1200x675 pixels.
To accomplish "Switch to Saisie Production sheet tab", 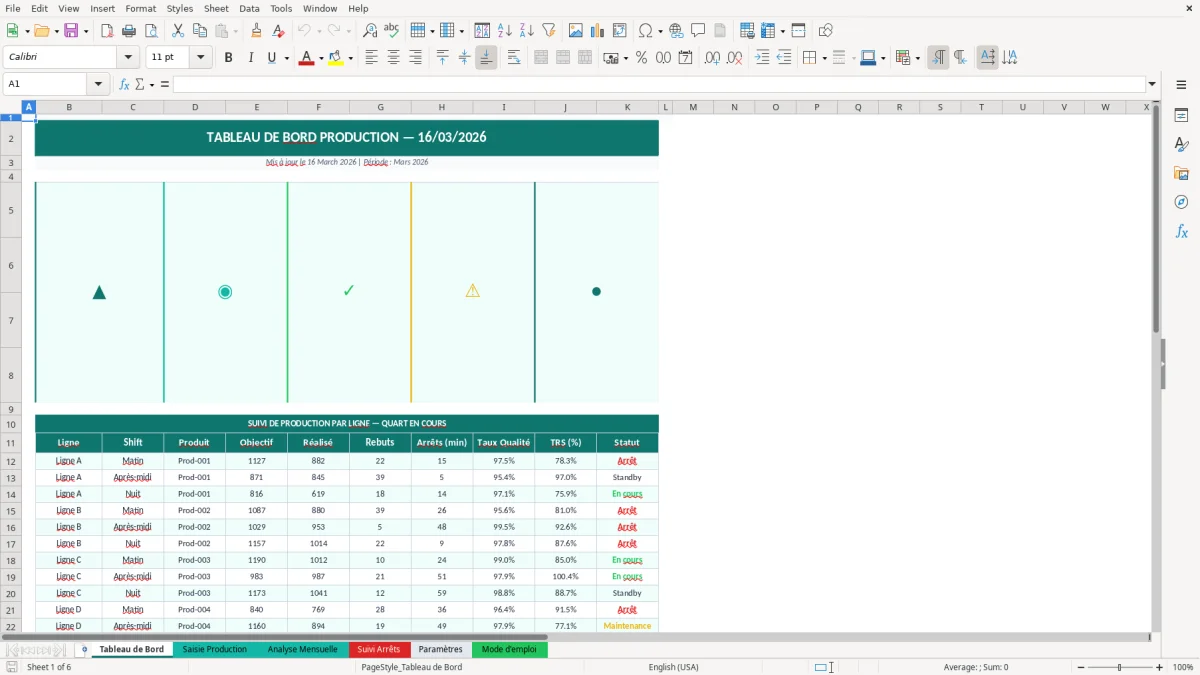I will tap(214, 650).
